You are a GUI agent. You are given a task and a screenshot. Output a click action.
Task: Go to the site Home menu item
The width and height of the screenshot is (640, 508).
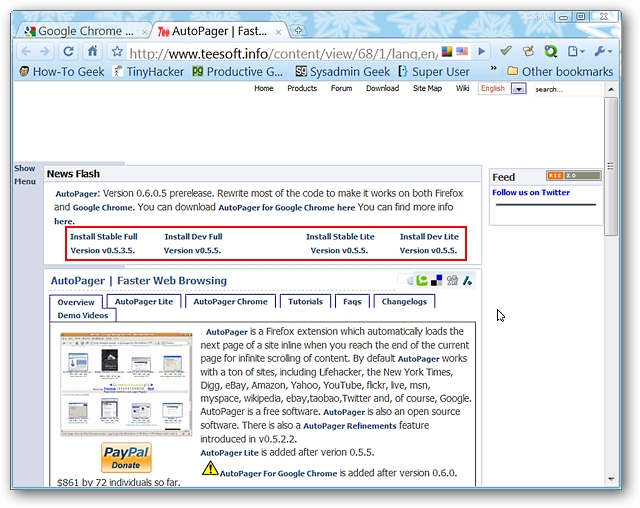point(264,88)
